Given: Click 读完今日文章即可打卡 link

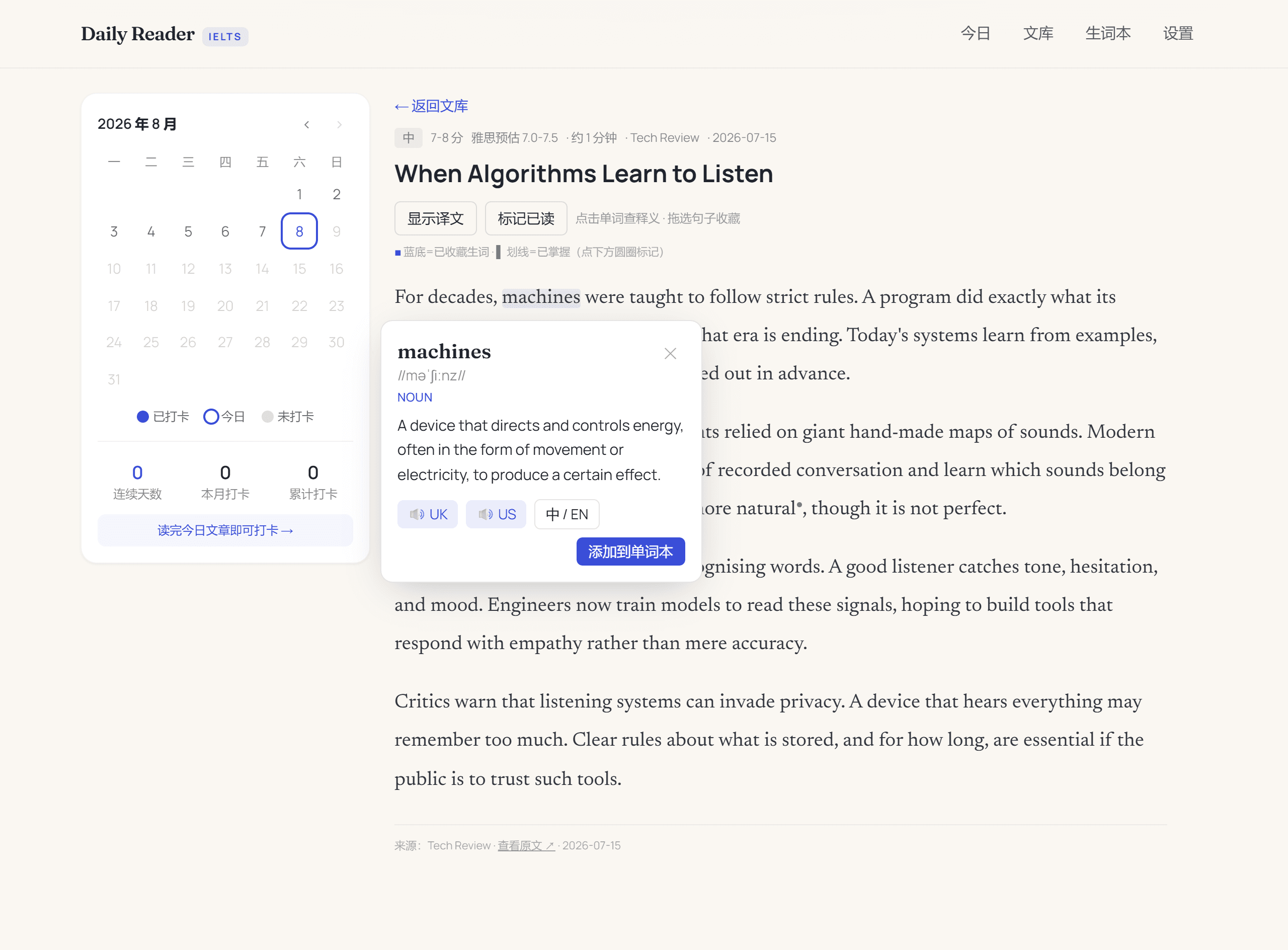Looking at the screenshot, I should tap(225, 530).
